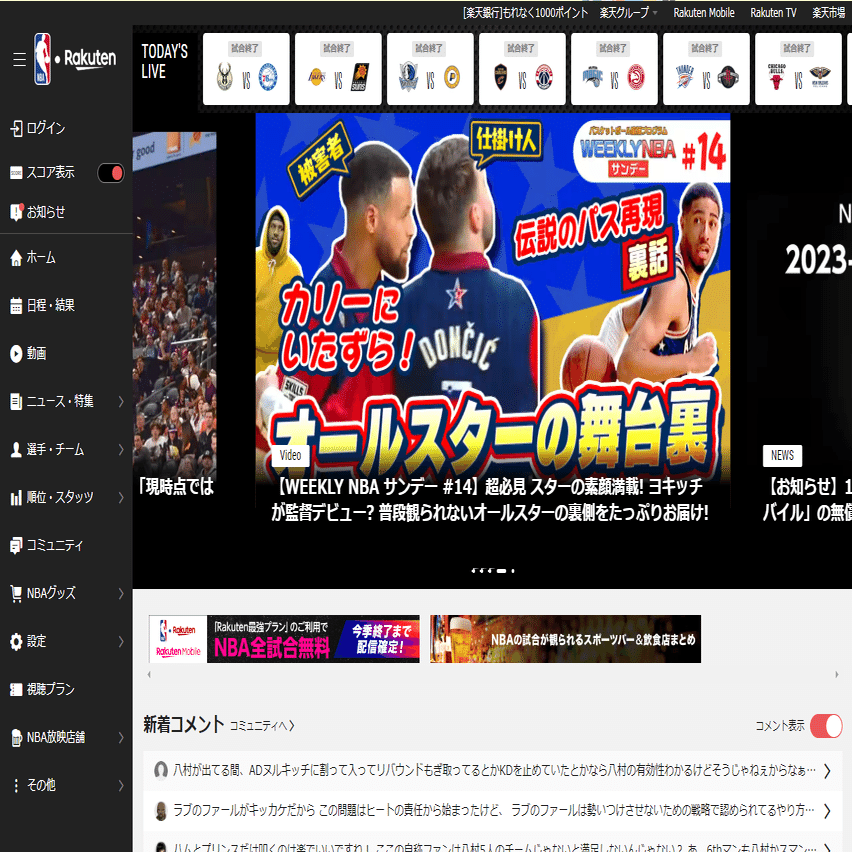The width and height of the screenshot is (852, 852).
Task: Open the hamburger menu icon
Action: [x=20, y=59]
